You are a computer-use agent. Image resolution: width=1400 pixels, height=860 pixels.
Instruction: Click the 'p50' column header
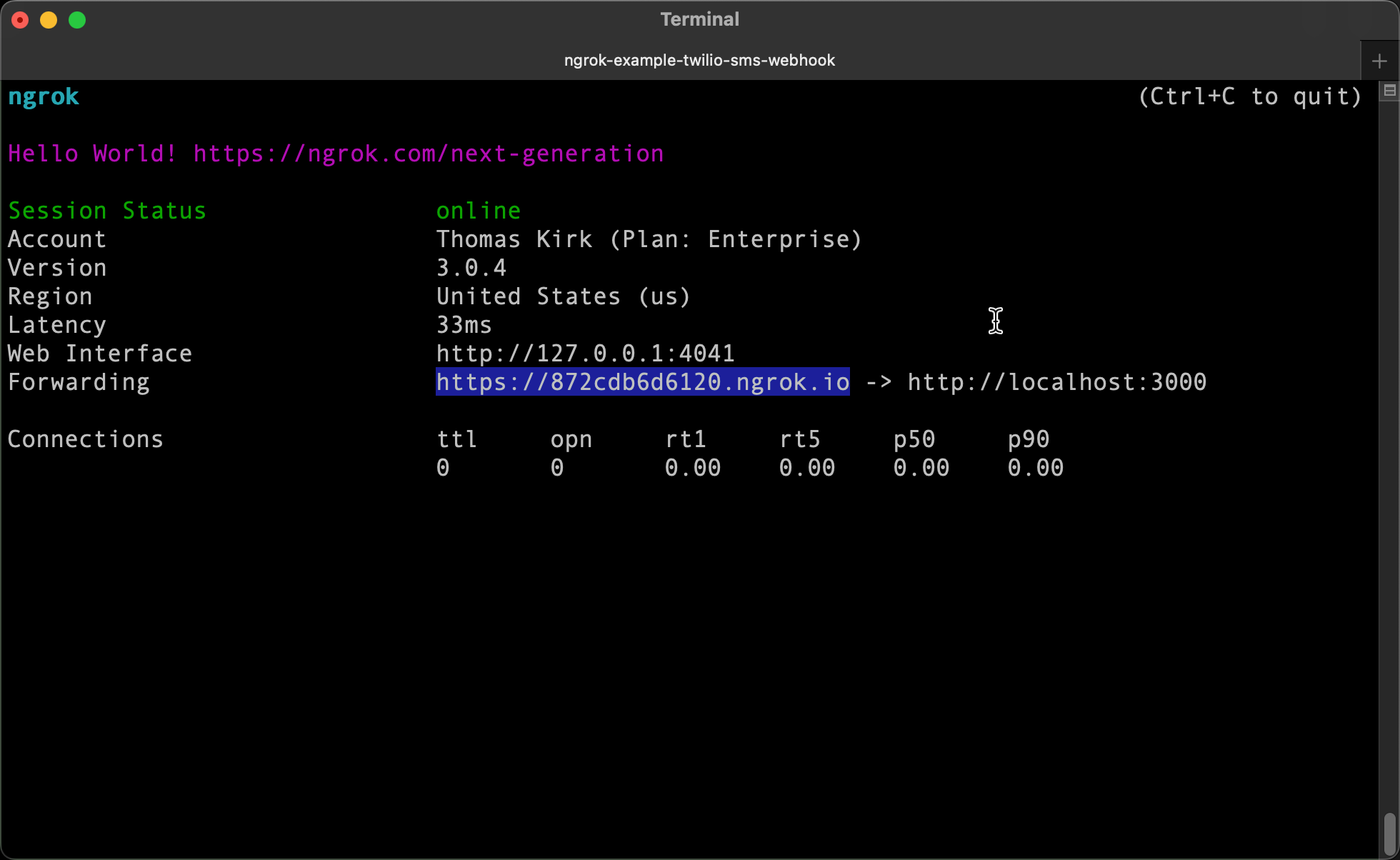pos(914,439)
